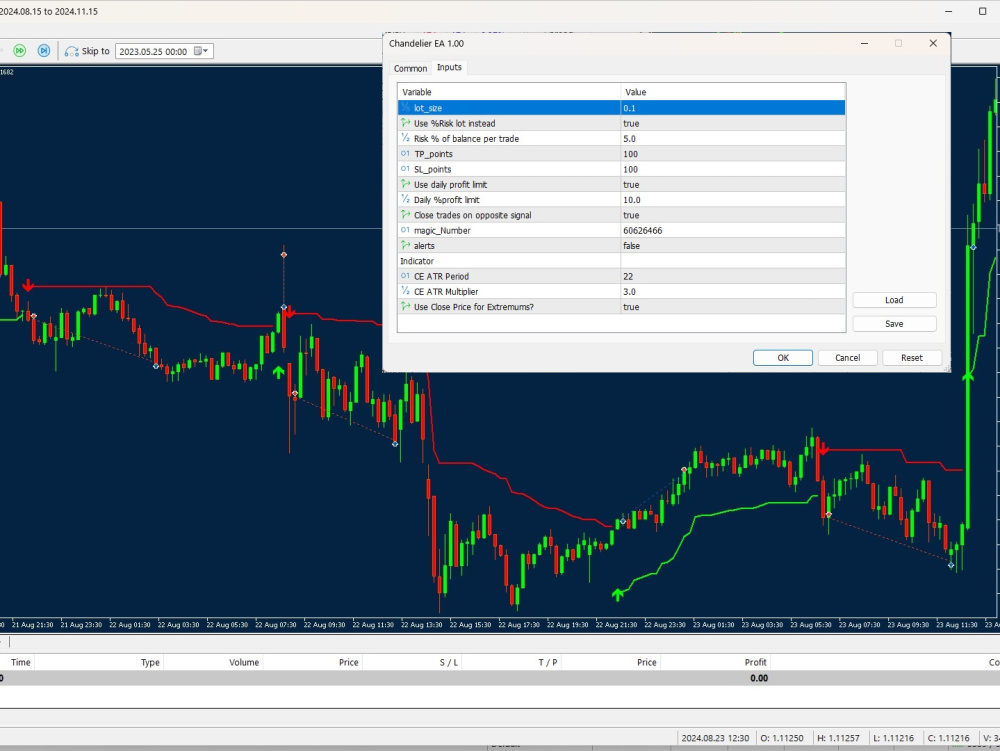
Task: Switch to the Common tab
Action: coord(410,67)
